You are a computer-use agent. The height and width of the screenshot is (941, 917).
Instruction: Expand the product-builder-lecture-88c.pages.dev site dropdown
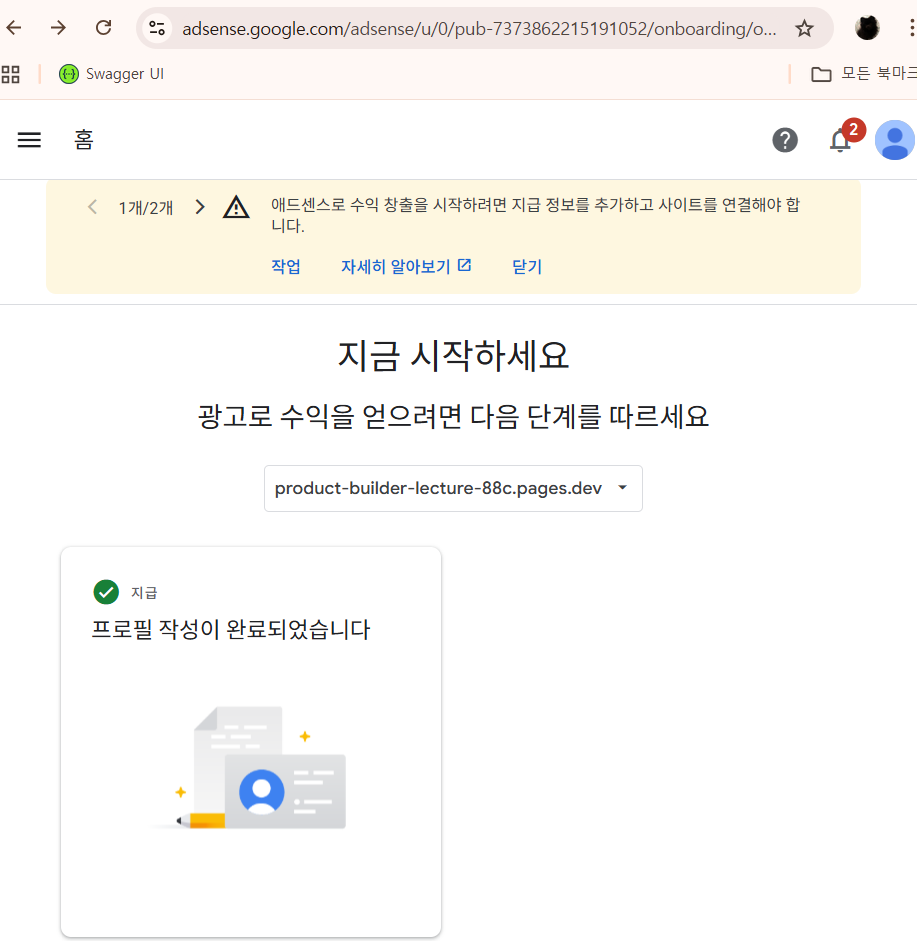pyautogui.click(x=453, y=489)
